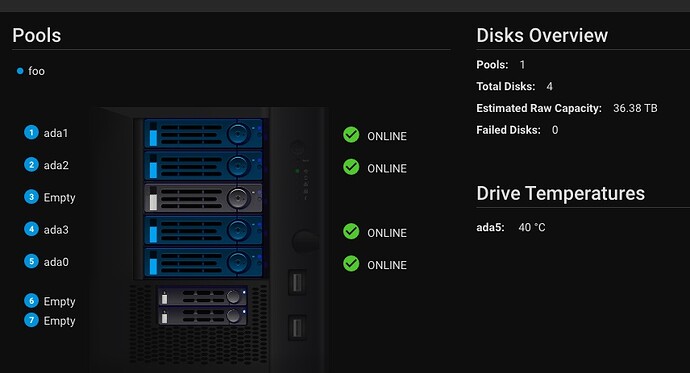Screen dimensions: 690x373
Task: Select the ada1 drive tray in the enclosure
Action: point(203,133)
